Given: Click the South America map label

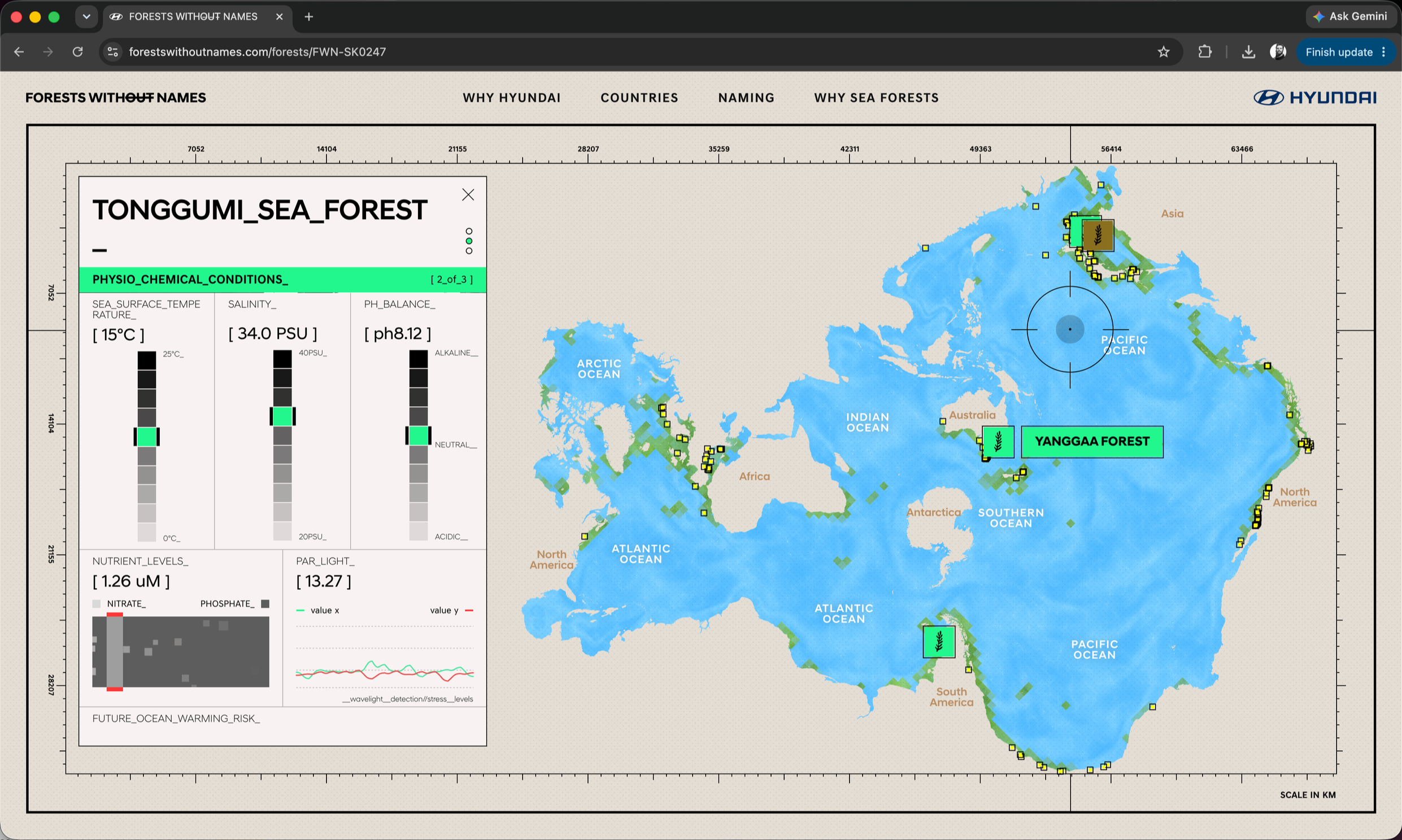Looking at the screenshot, I should pos(951,697).
